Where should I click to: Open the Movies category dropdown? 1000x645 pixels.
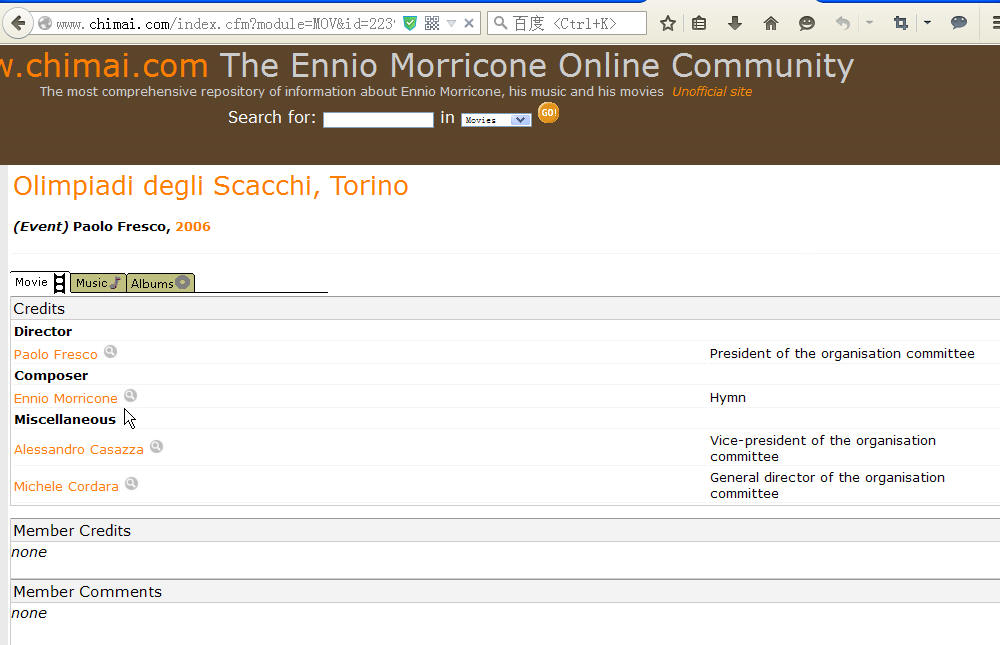coord(496,120)
